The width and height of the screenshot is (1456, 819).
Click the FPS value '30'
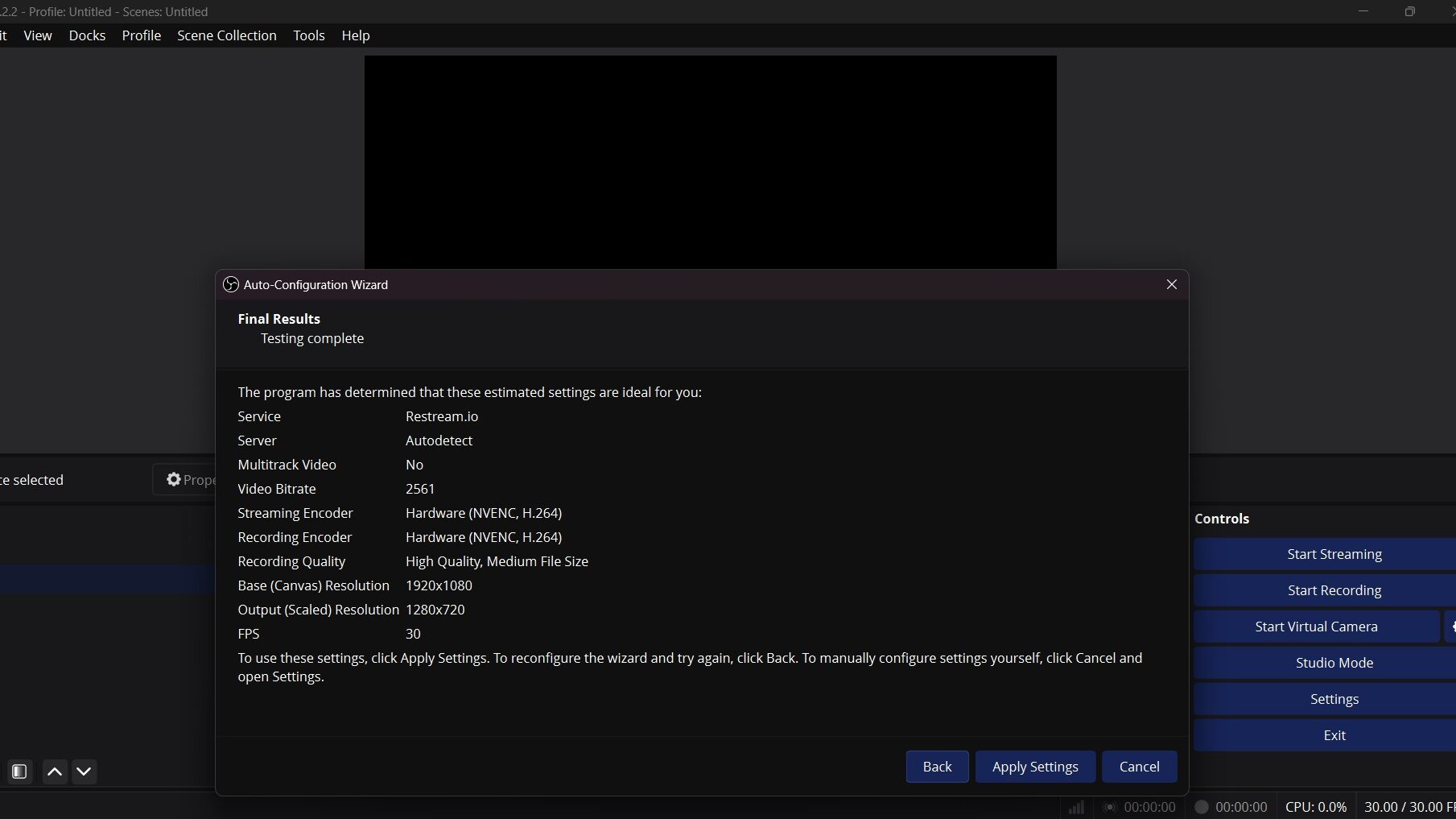pos(413,634)
